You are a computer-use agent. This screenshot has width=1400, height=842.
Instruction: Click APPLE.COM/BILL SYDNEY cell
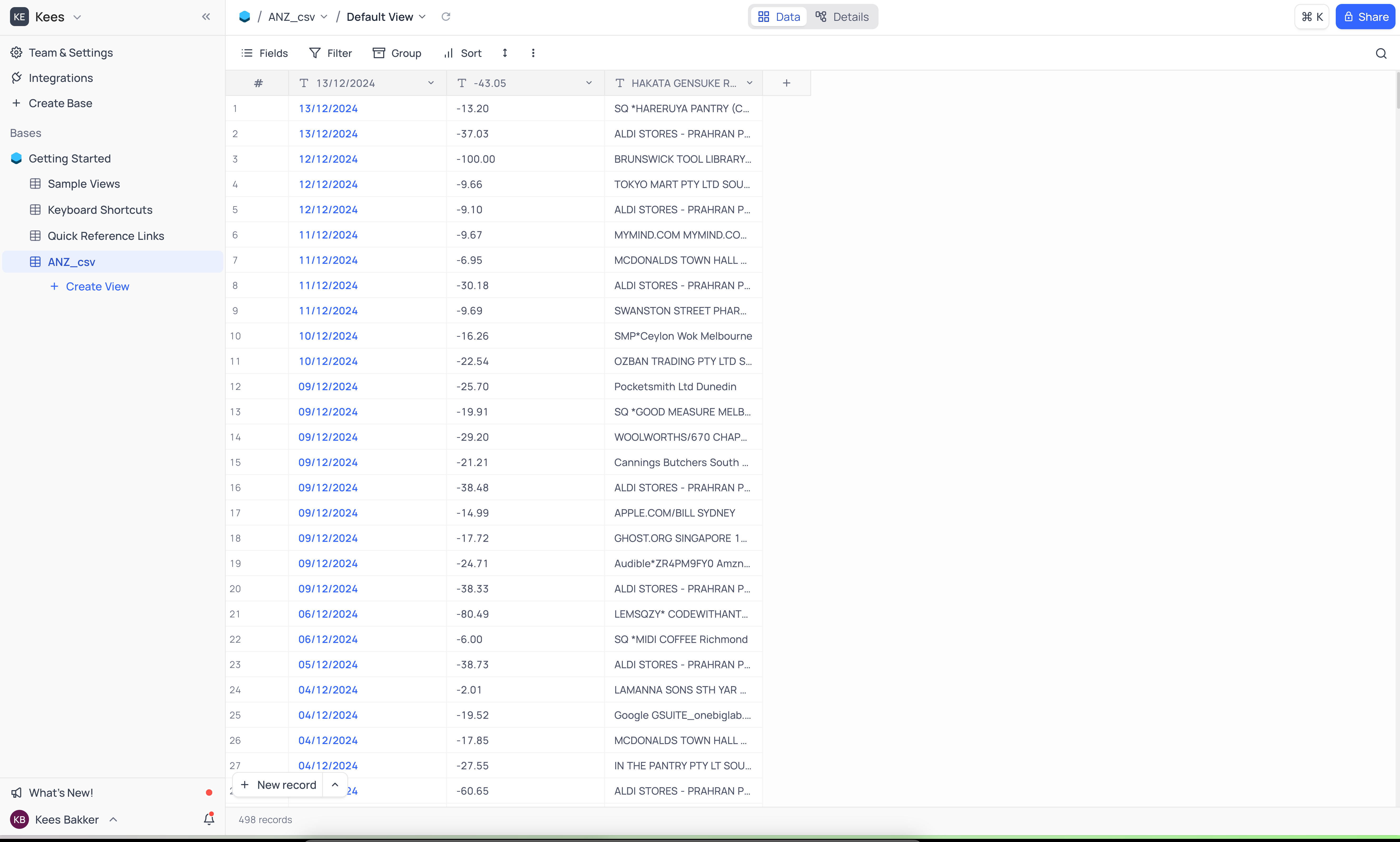(x=683, y=513)
